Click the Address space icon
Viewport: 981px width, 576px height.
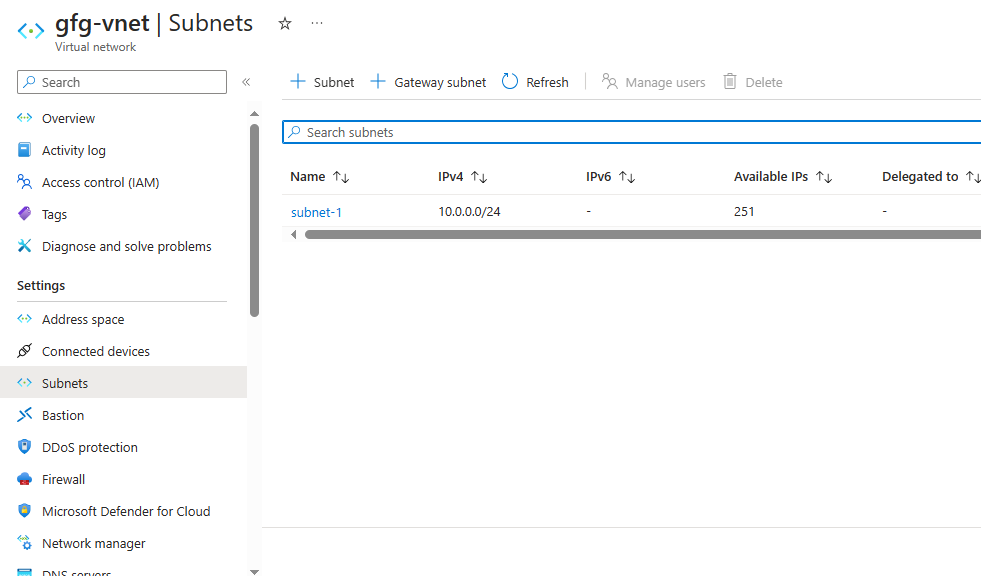24,318
